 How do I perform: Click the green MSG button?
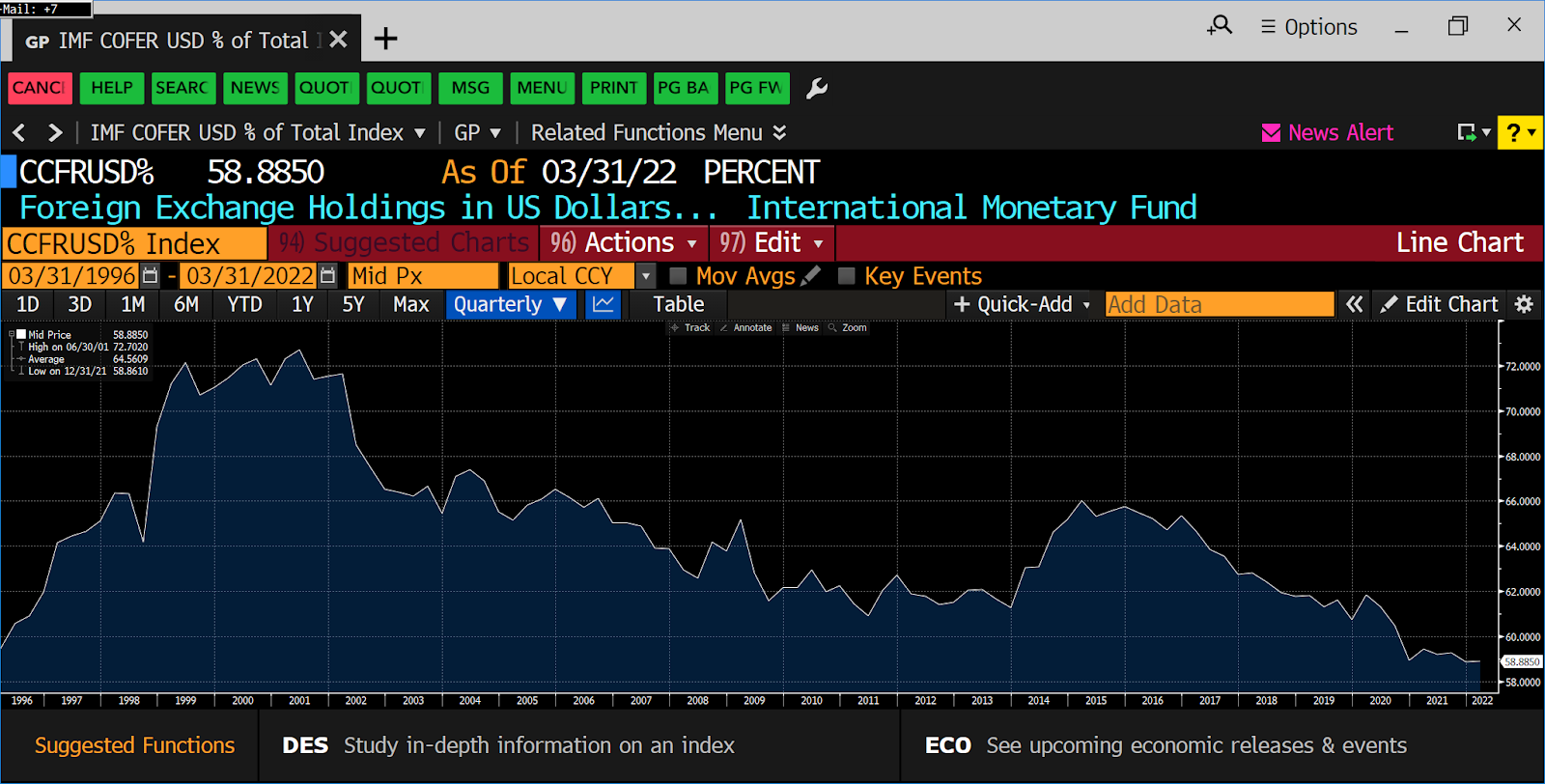point(470,88)
